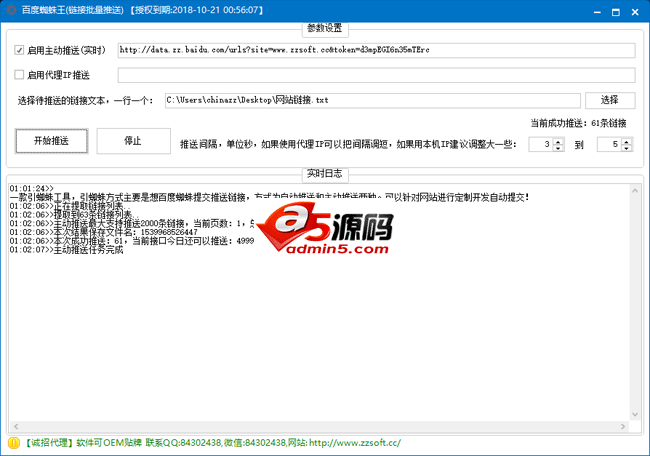Increase the maximum interval value of 5
The height and width of the screenshot is (456, 650).
(627, 141)
